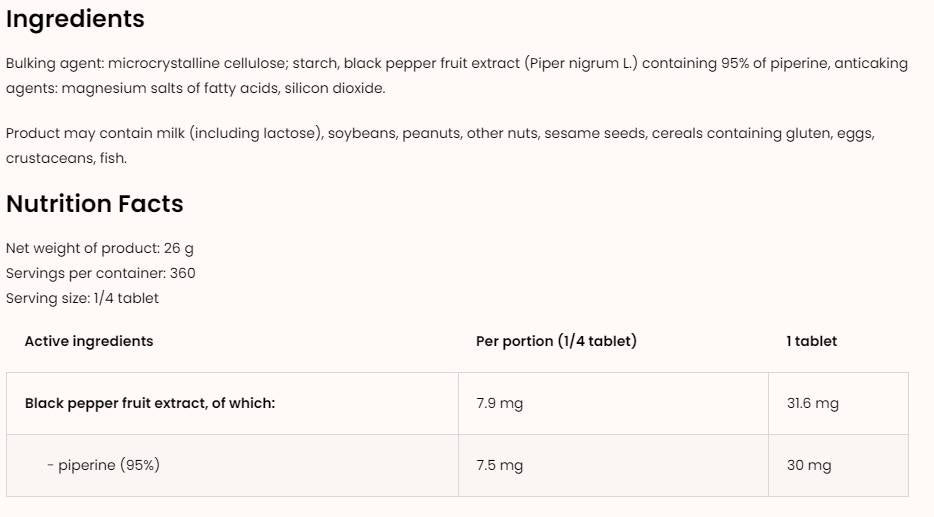Viewport: 934px width, 517px height.
Task: Click the Ingredients heading
Action: click(x=75, y=19)
